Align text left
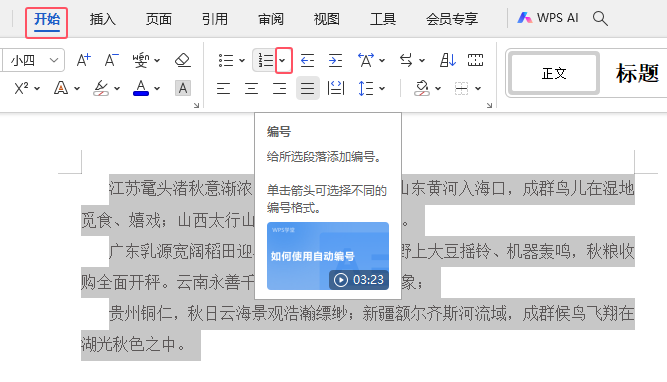 (x=223, y=88)
